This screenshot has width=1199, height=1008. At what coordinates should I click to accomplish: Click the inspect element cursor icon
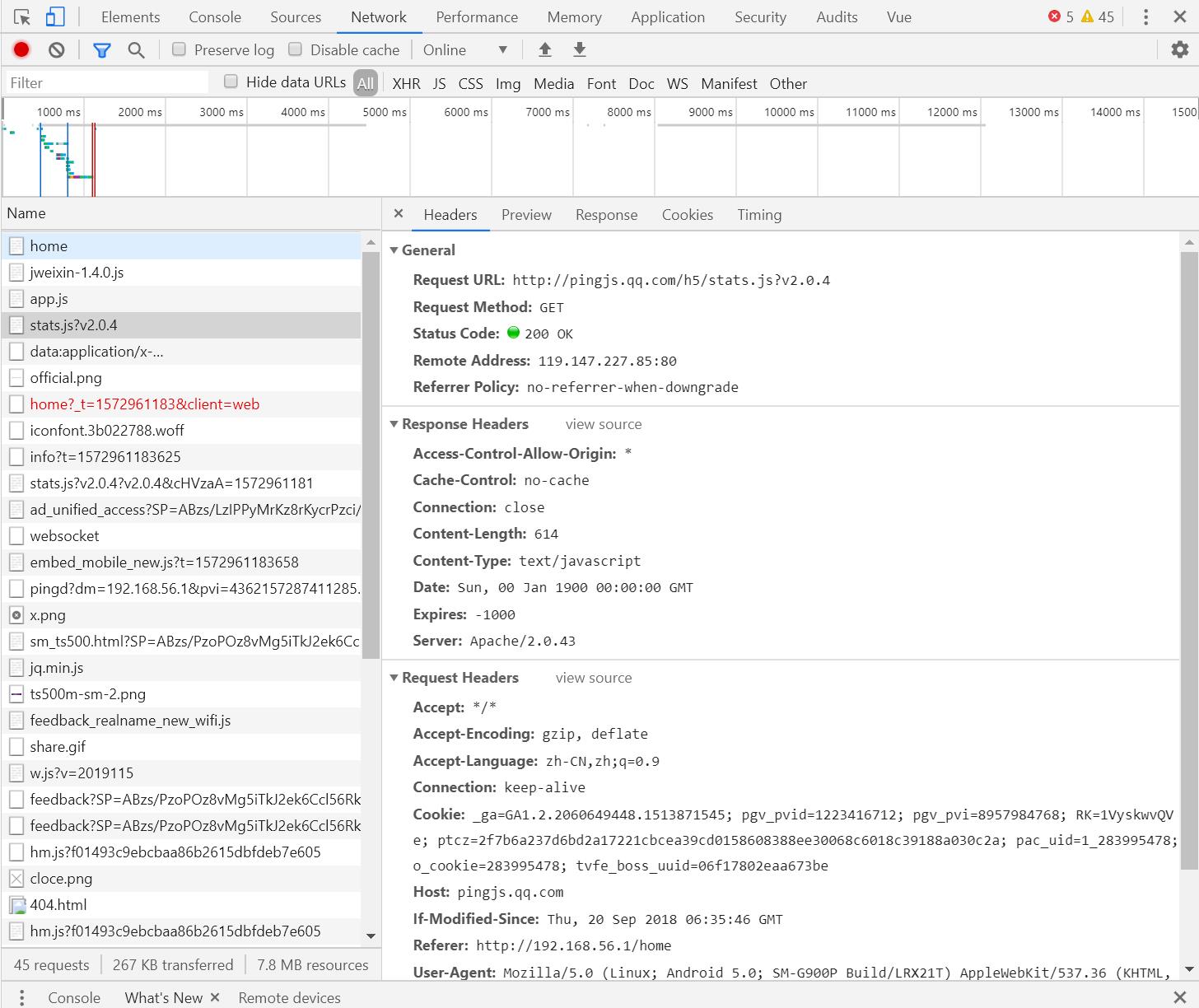[x=22, y=17]
